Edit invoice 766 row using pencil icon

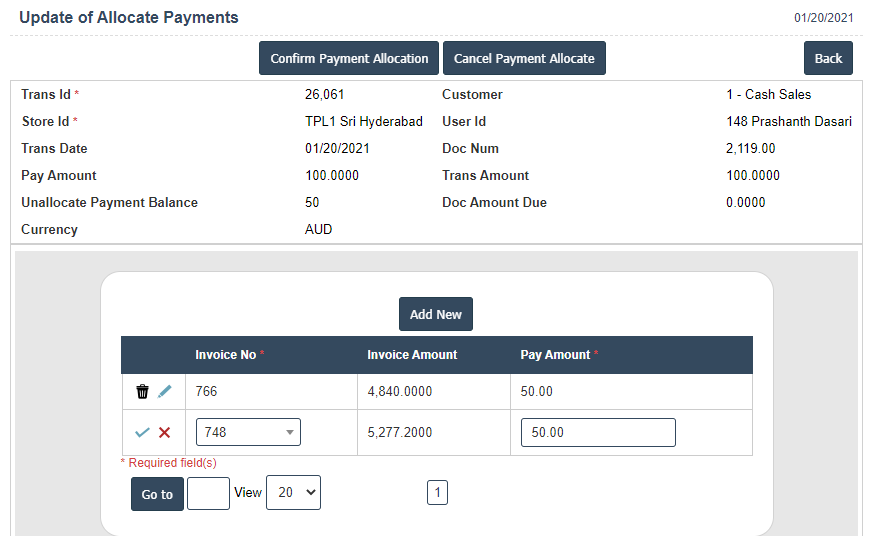[165, 392]
